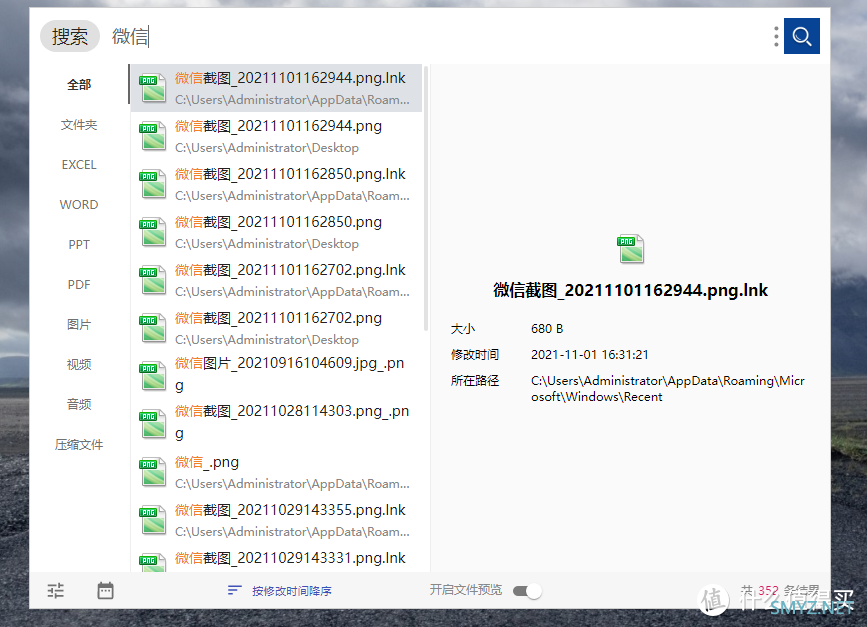Click the 搜索 label button
This screenshot has height=627, width=867.
pos(70,36)
